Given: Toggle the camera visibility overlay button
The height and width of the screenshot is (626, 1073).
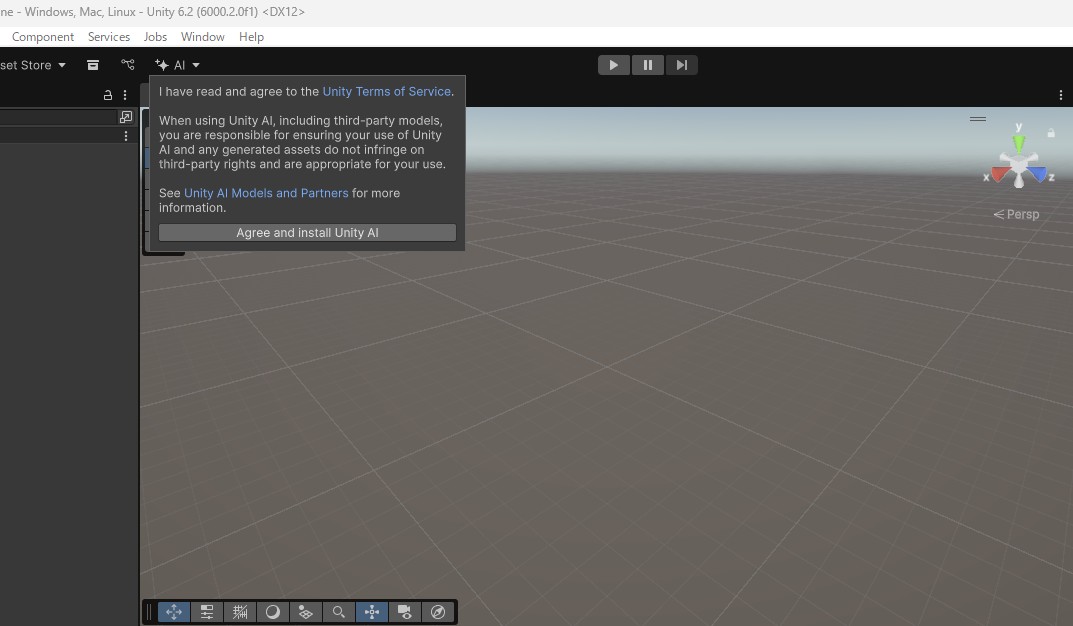Looking at the screenshot, I should pos(404,612).
